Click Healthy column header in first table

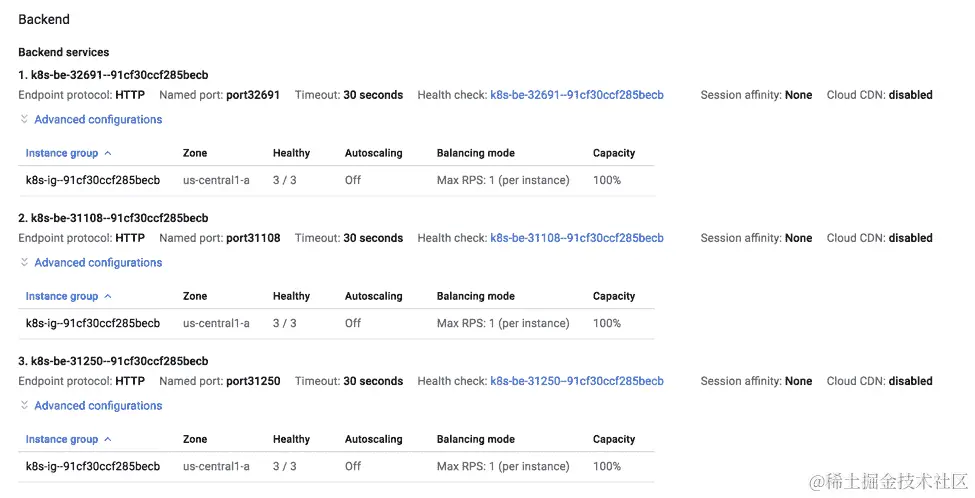point(291,153)
